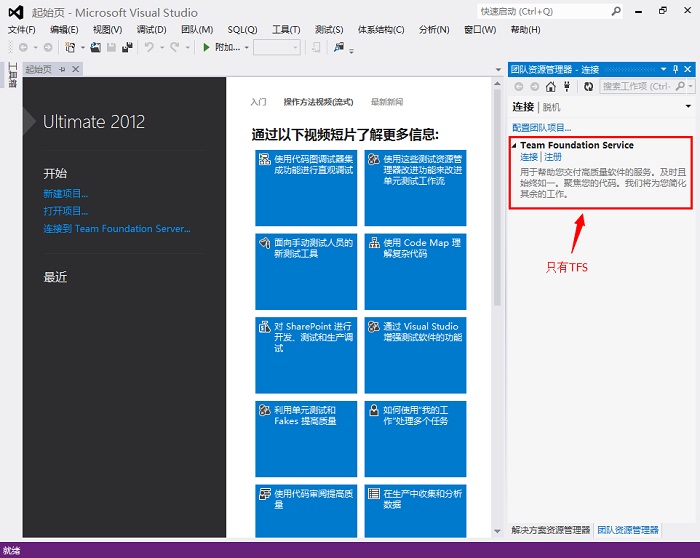
Task: Open the New Project dropdown arrow
Action: pos(83,47)
